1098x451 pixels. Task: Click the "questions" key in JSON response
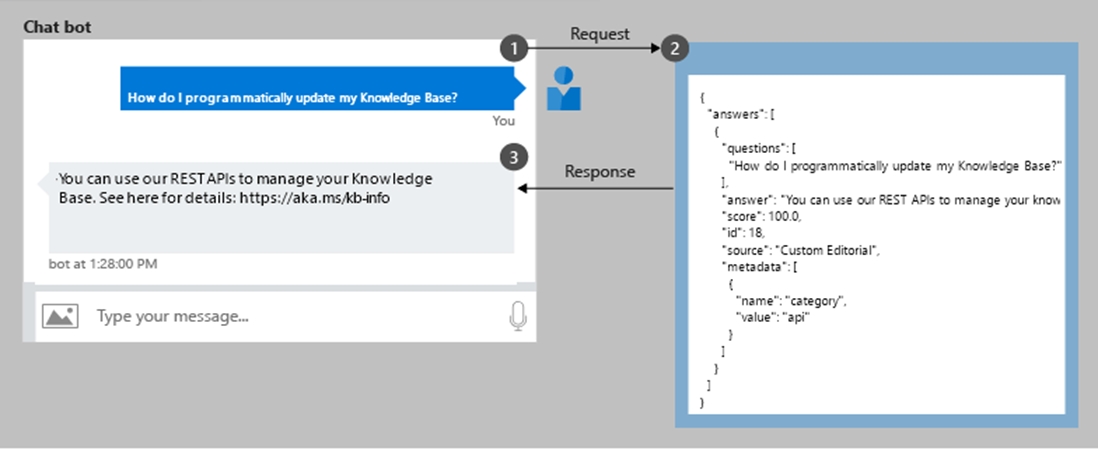(754, 147)
